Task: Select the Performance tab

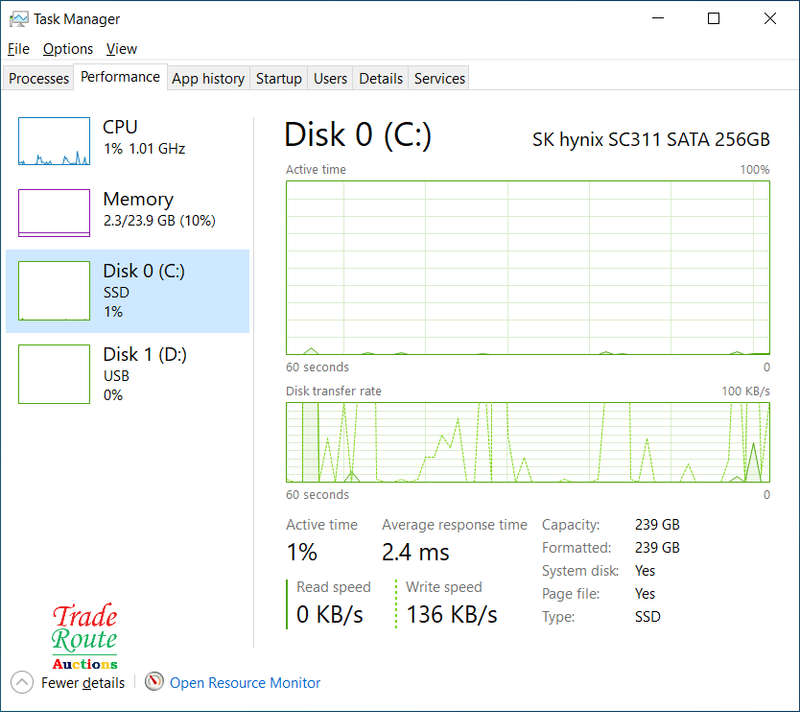Action: click(x=120, y=77)
